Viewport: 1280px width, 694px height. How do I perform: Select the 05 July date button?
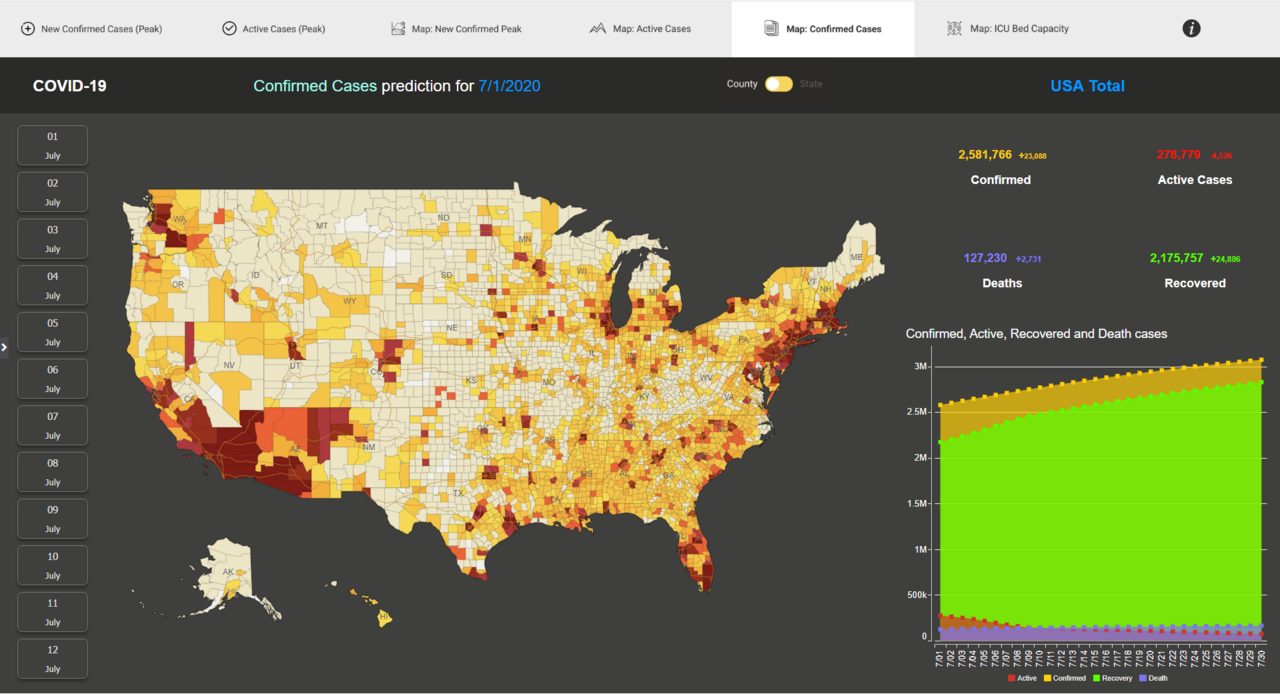(53, 332)
